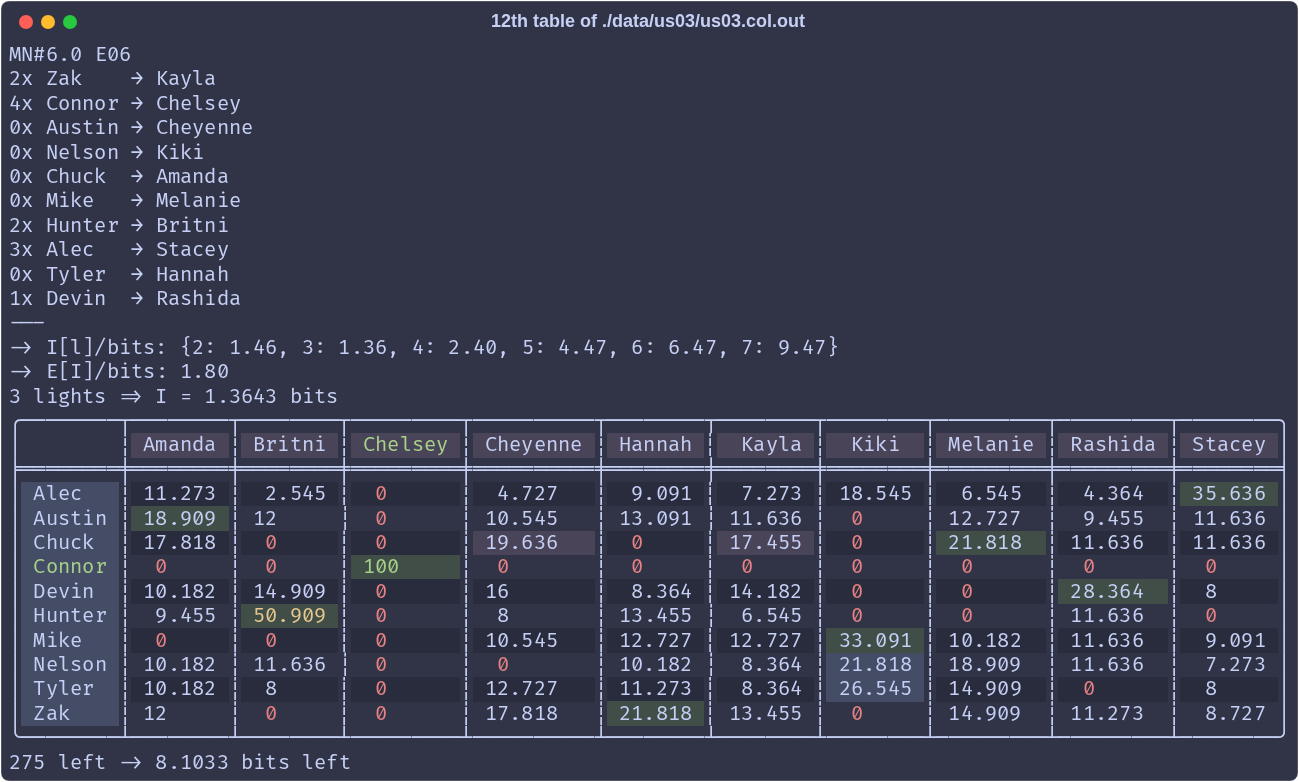Click Chuck–Cheyenne cell value 19.636
Image resolution: width=1299 pixels, height=782 pixels.
[x=533, y=542]
